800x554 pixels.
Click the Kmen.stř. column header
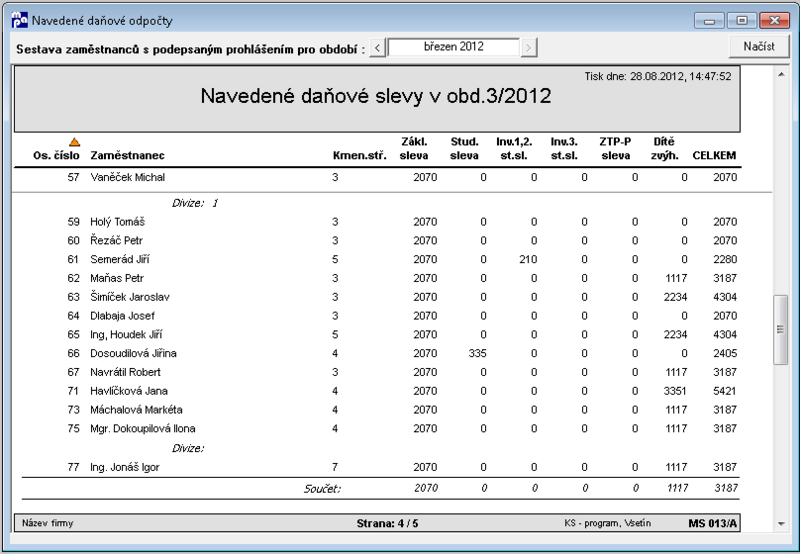coord(360,156)
